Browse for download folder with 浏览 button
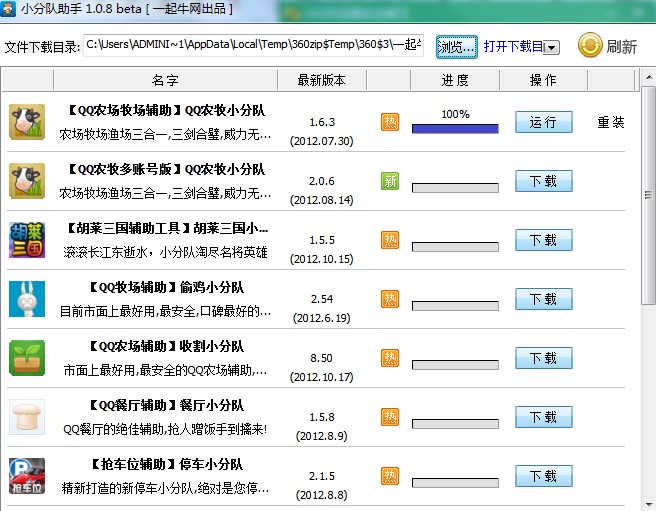This screenshot has width=656, height=511. (456, 47)
